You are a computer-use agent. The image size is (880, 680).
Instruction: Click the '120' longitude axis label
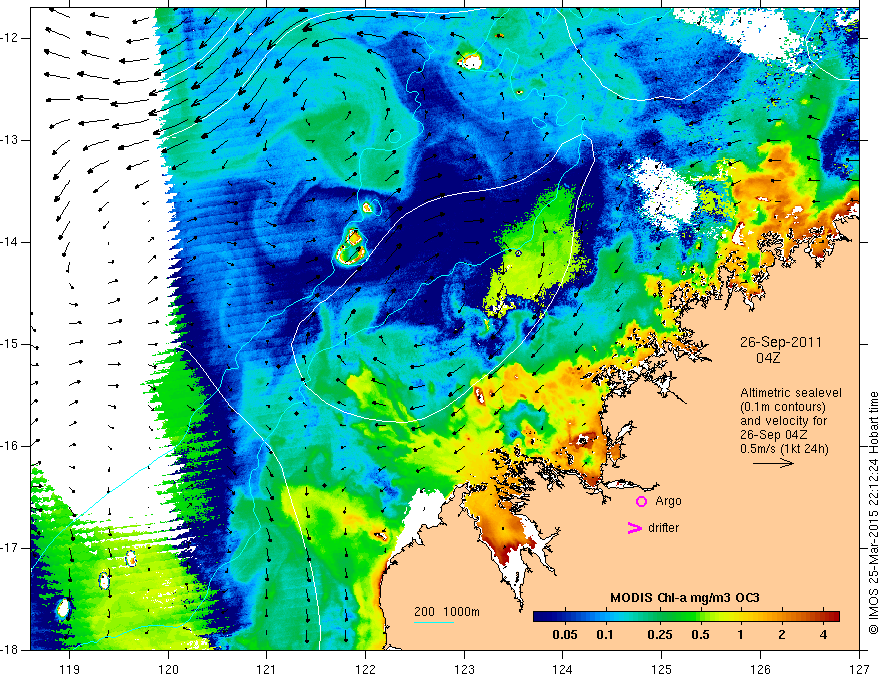coord(168,669)
